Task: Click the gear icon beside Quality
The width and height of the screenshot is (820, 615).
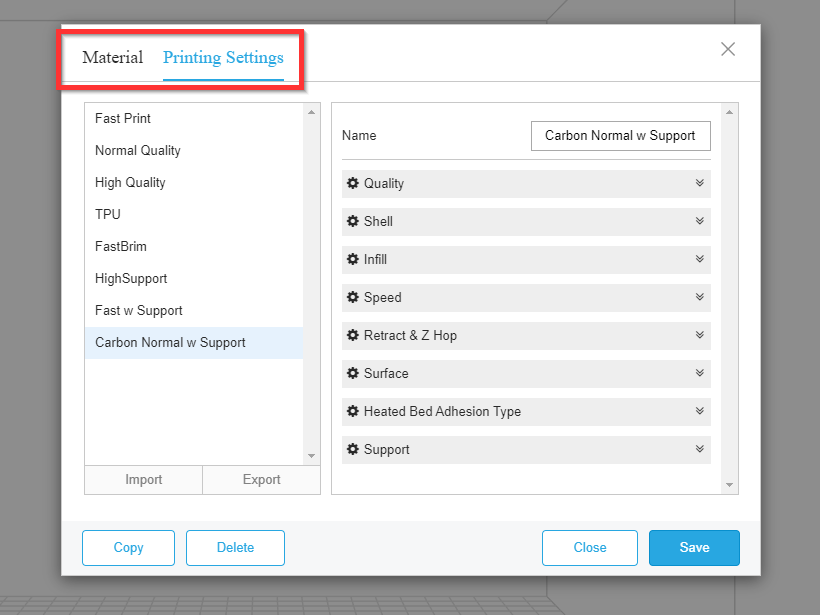Action: [x=352, y=183]
